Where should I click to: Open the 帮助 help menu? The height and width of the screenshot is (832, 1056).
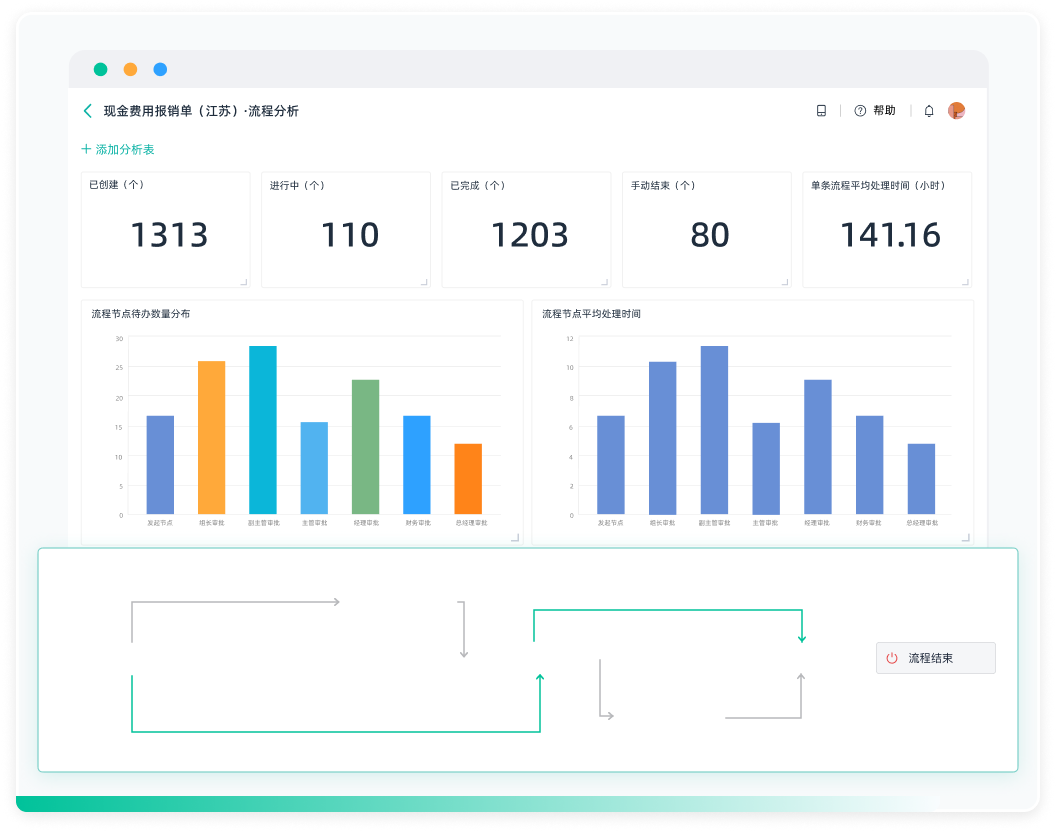pyautogui.click(x=875, y=111)
